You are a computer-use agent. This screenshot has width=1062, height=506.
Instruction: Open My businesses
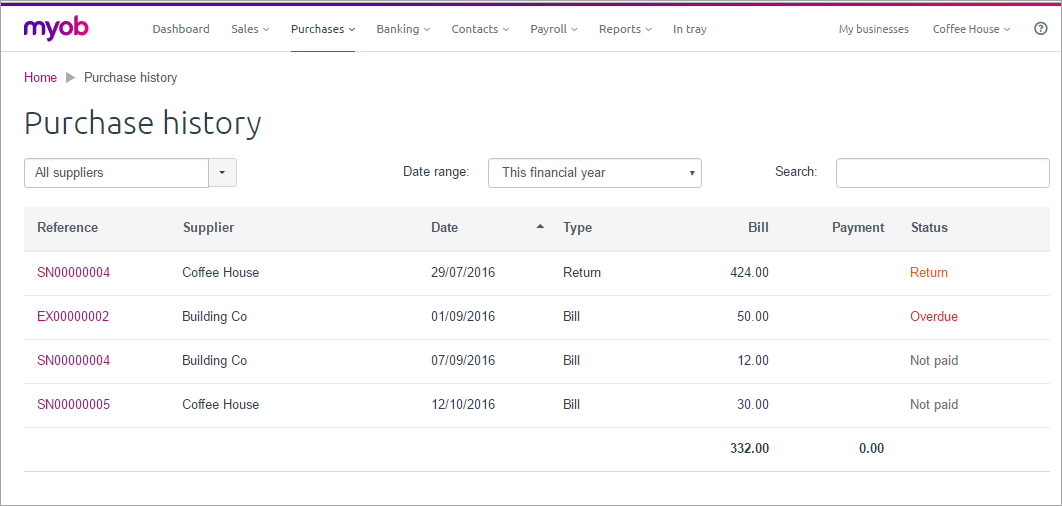(873, 29)
